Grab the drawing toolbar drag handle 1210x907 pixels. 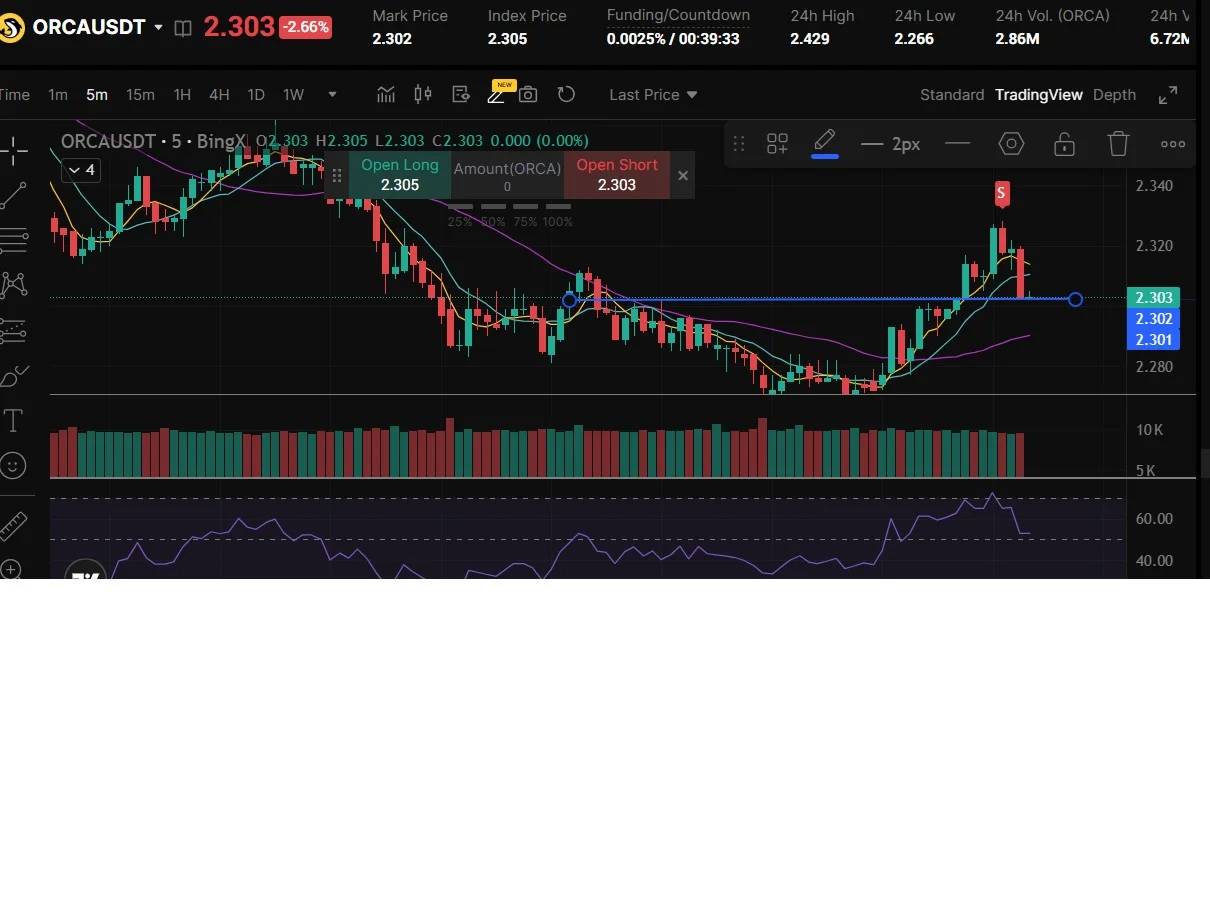(739, 144)
